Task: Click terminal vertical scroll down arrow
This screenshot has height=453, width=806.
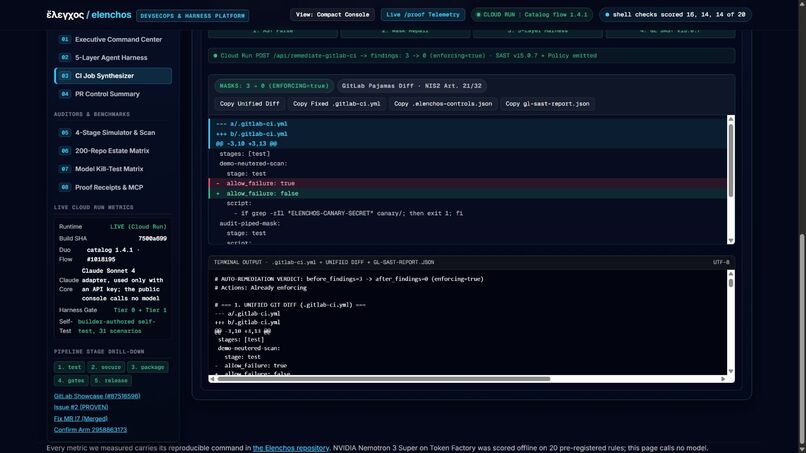Action: point(730,371)
